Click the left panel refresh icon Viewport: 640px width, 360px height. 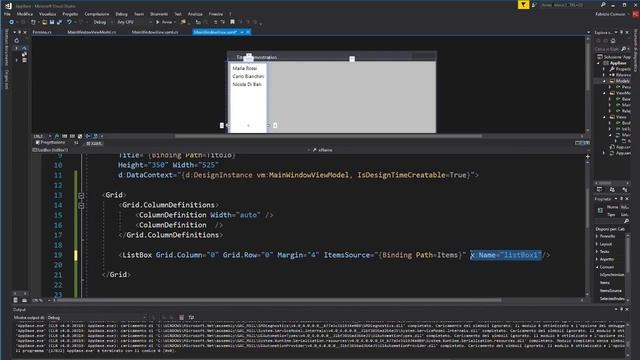(x=17, y=41)
